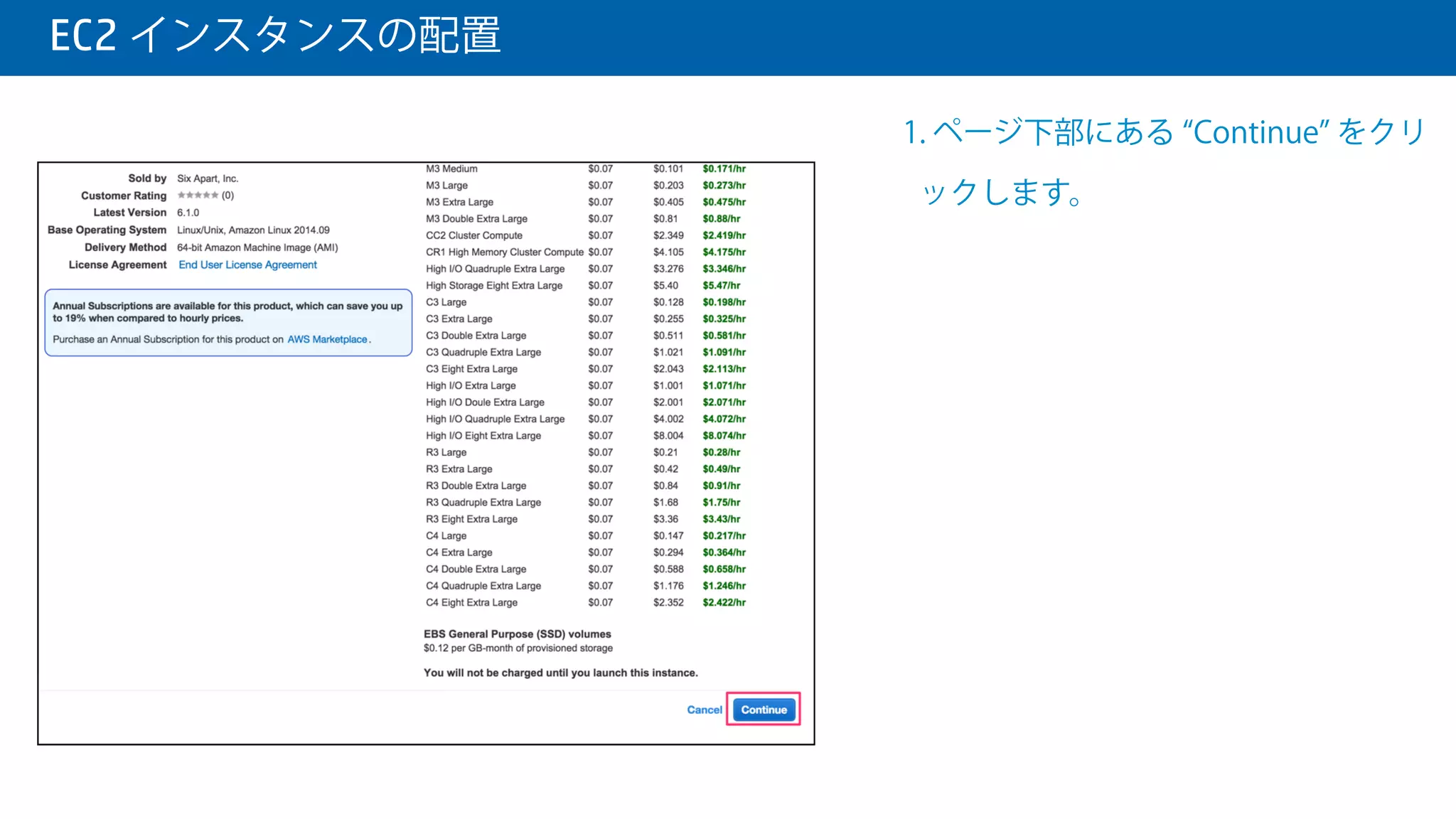Viewport: 1456px width, 819px height.
Task: Select the 'R3 Eight Extra Large' label
Action: click(x=471, y=520)
